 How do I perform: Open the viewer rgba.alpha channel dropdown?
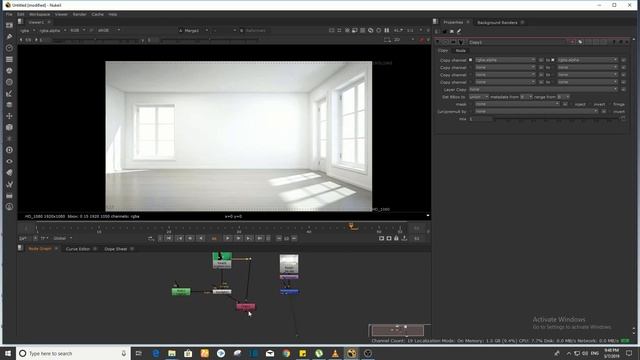click(x=53, y=31)
